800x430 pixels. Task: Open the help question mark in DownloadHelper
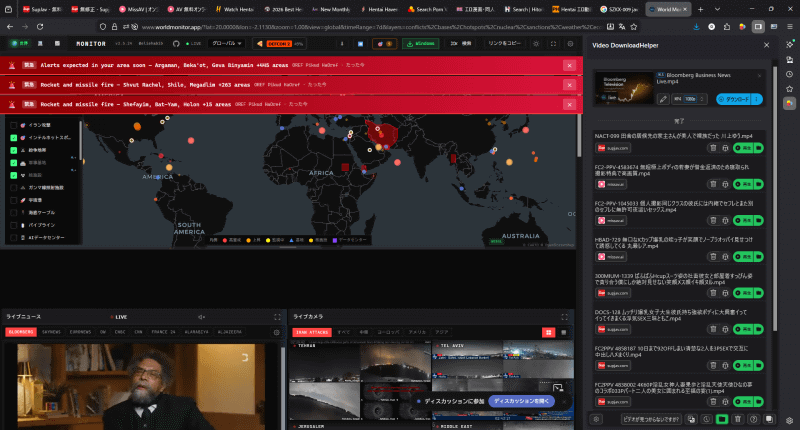754,419
